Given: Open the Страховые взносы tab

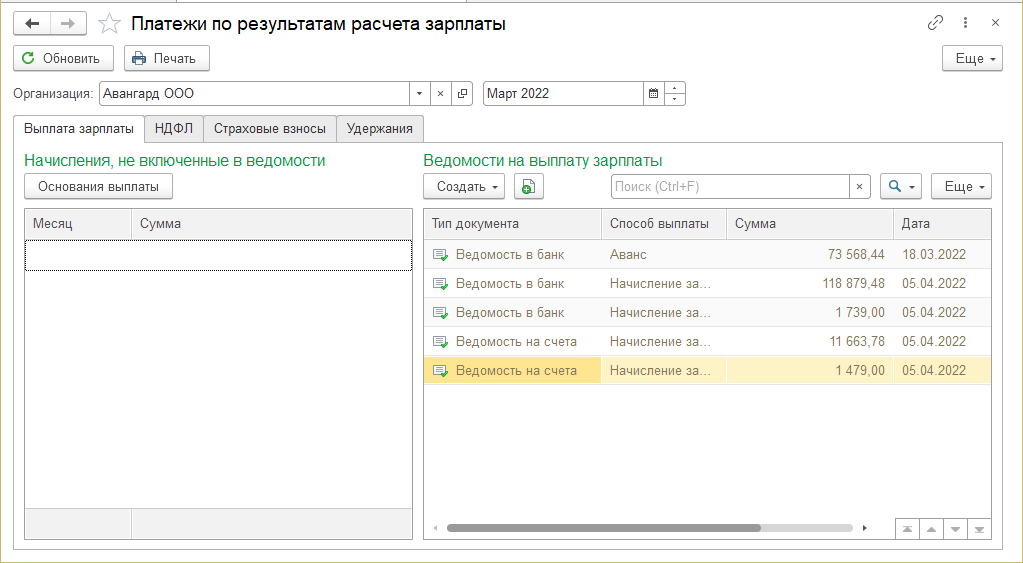Looking at the screenshot, I should (270, 129).
